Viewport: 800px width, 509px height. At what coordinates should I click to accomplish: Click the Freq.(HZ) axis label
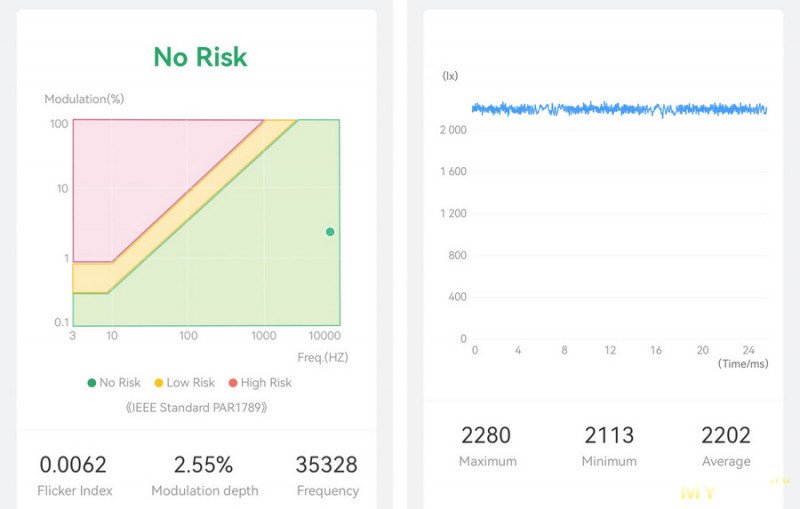coord(322,357)
